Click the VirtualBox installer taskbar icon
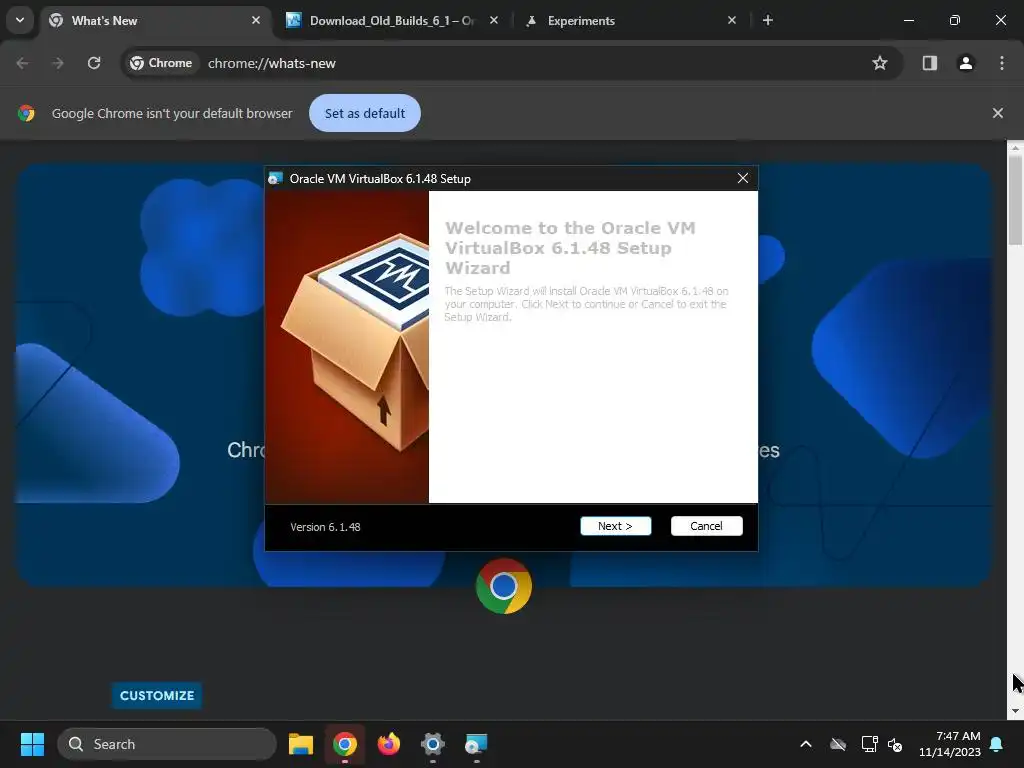Viewport: 1024px width, 768px height. click(476, 744)
